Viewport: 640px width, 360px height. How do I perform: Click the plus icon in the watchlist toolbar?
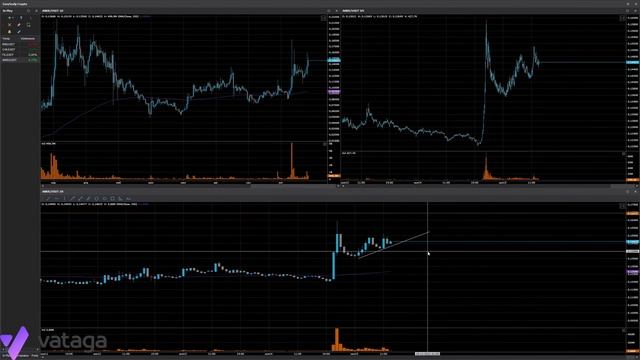[x=9, y=18]
